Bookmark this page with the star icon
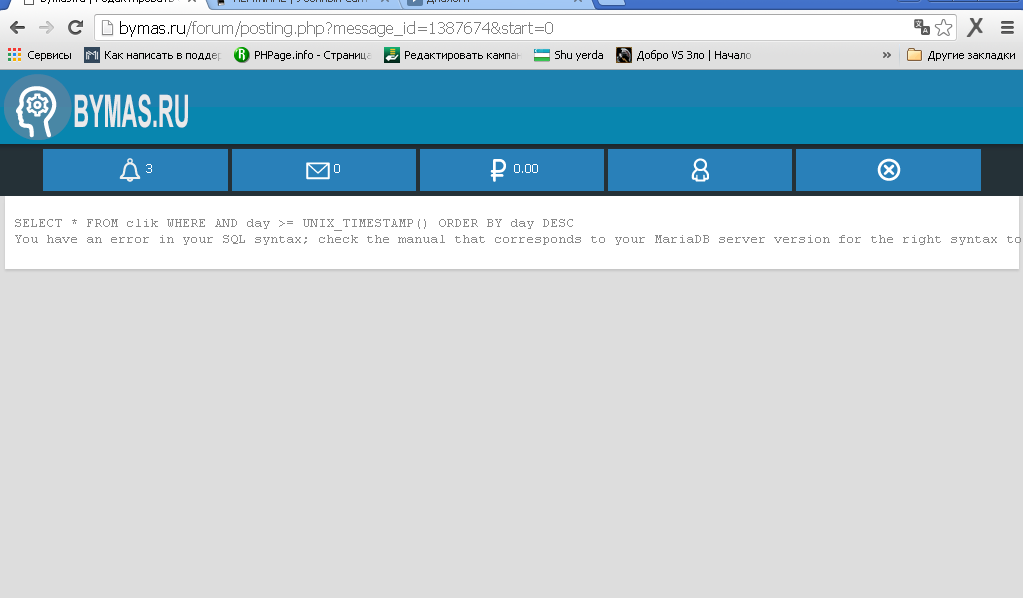Screen dimensions: 1023x598 click(943, 27)
